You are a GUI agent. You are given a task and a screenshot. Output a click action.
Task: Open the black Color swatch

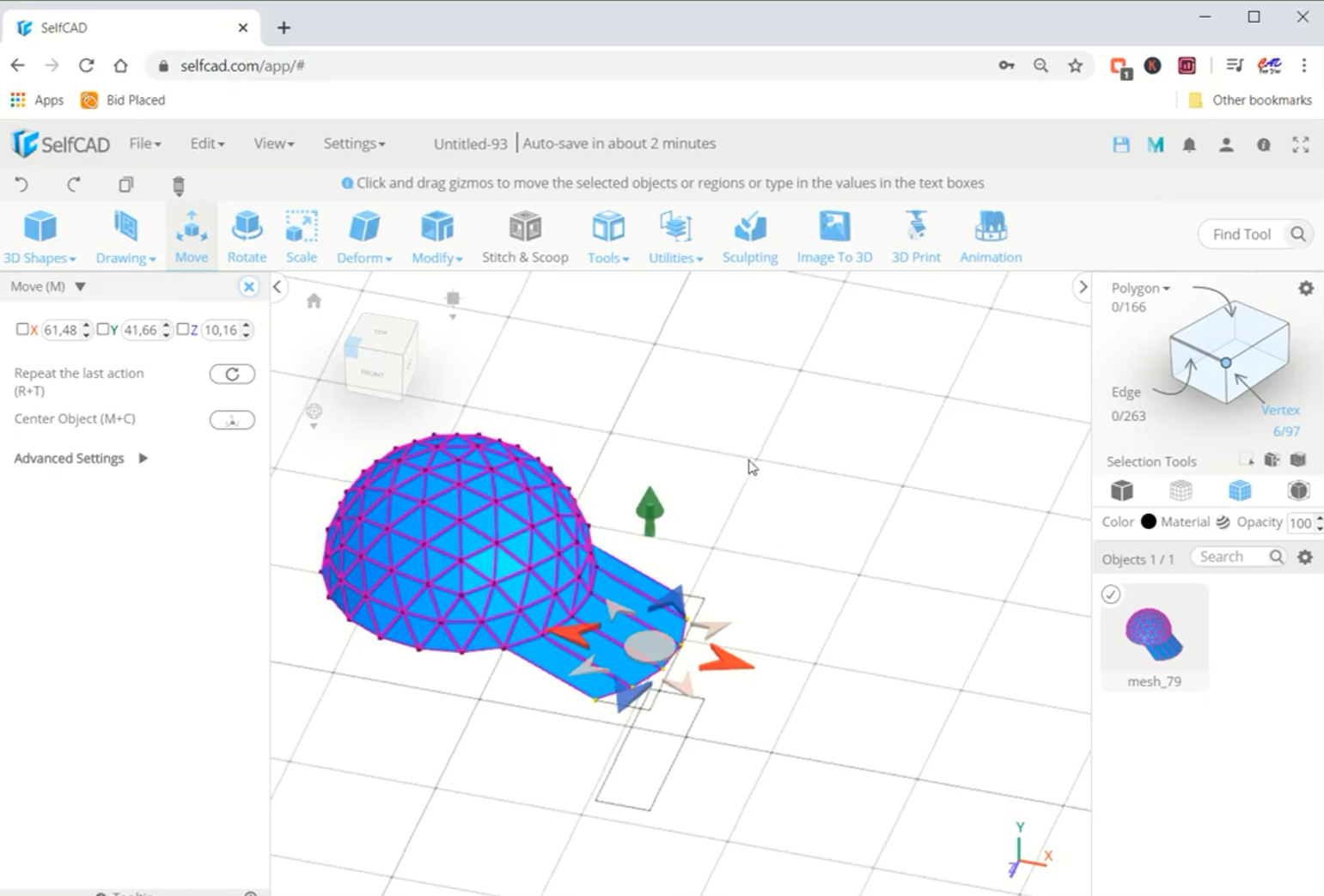[x=1149, y=521]
